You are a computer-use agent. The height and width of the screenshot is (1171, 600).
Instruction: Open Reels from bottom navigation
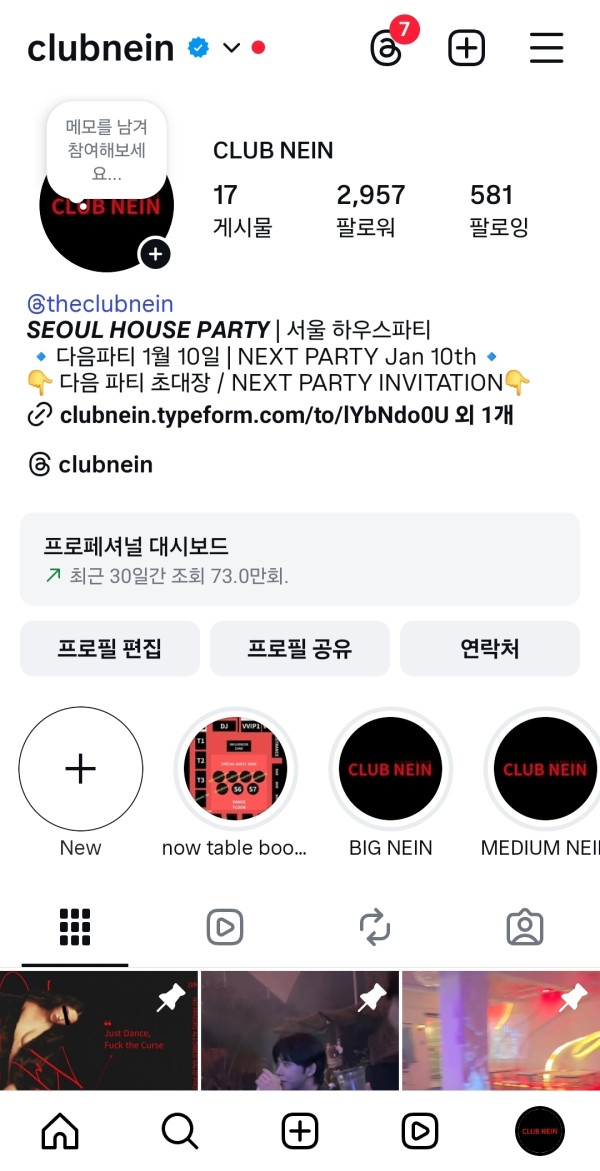pyautogui.click(x=420, y=1131)
